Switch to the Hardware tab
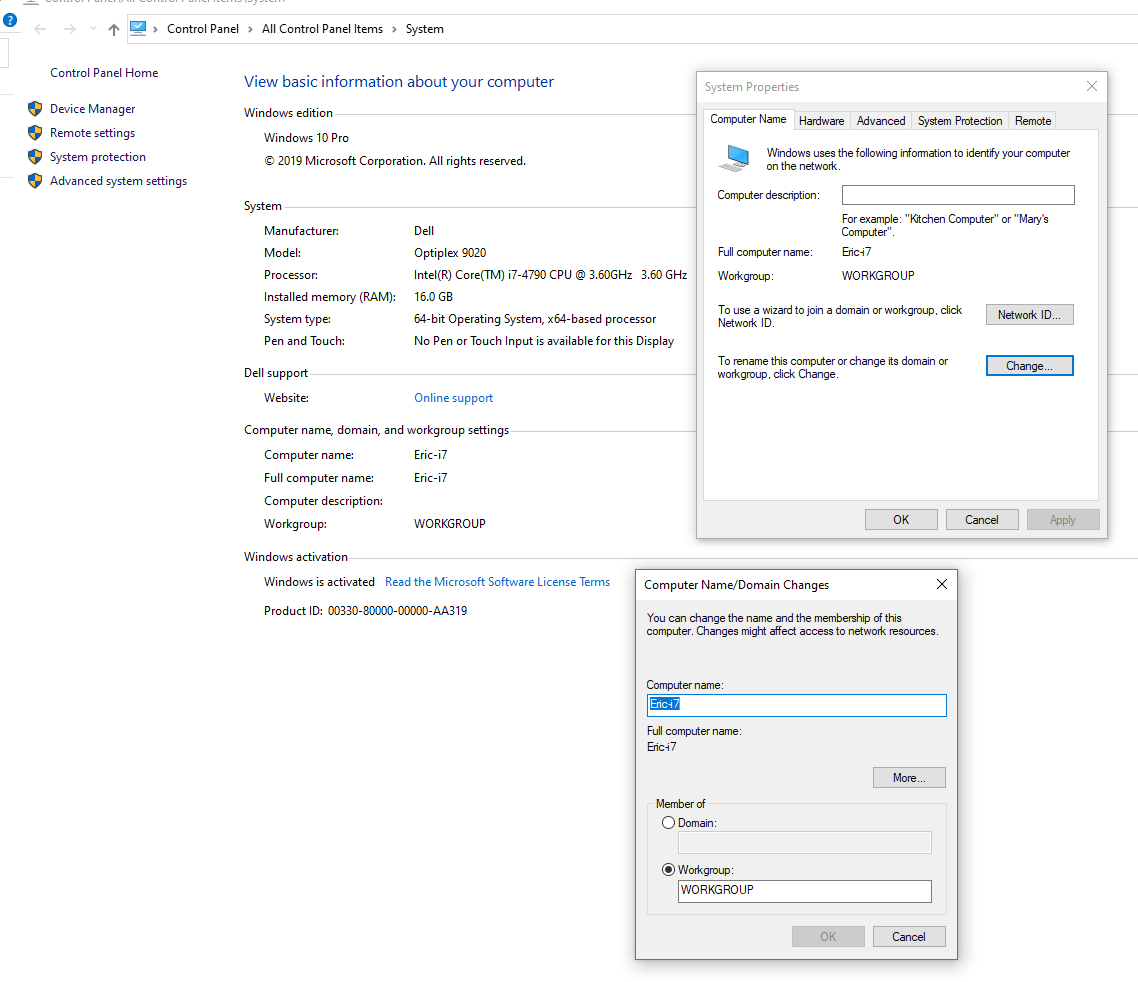This screenshot has height=982, width=1138. [x=821, y=121]
